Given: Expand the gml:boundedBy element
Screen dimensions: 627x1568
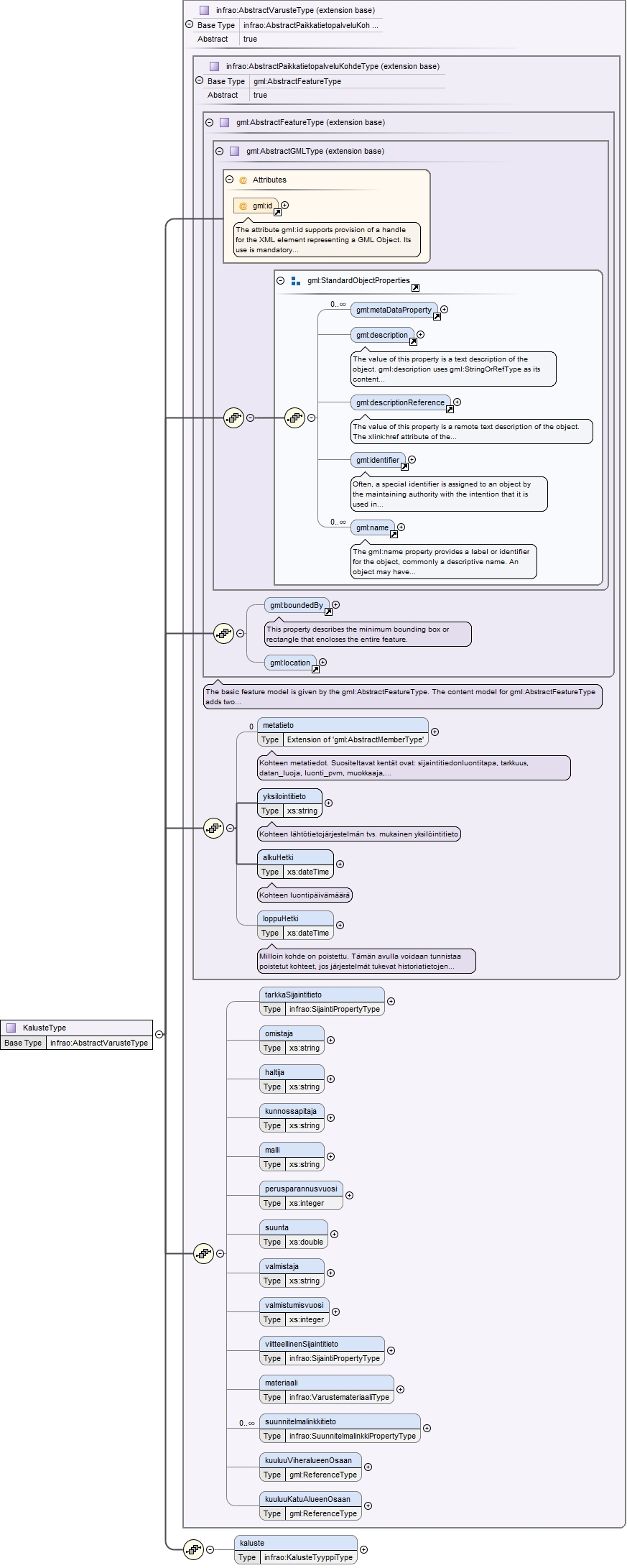Looking at the screenshot, I should pos(336,605).
